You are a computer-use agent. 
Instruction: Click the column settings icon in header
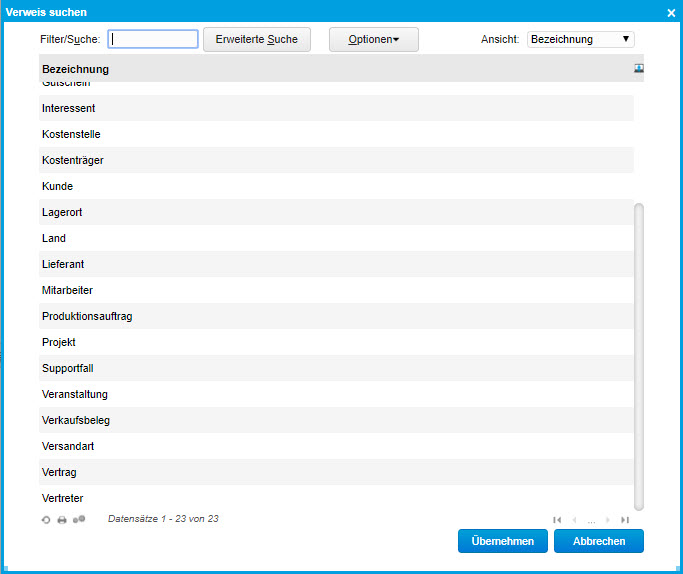point(639,68)
